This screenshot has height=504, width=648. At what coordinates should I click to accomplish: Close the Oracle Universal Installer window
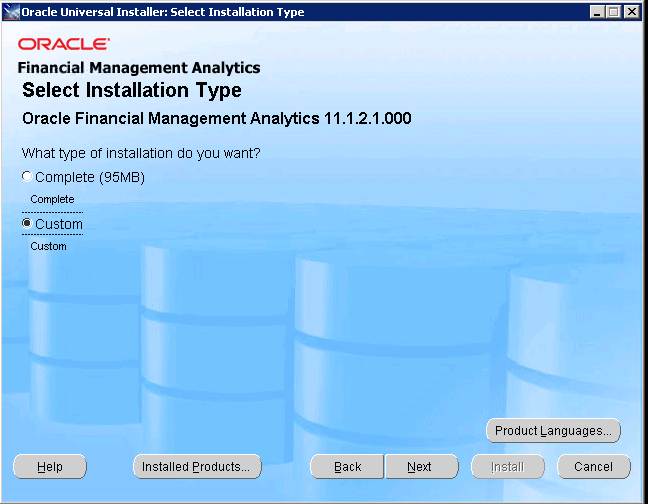632,12
